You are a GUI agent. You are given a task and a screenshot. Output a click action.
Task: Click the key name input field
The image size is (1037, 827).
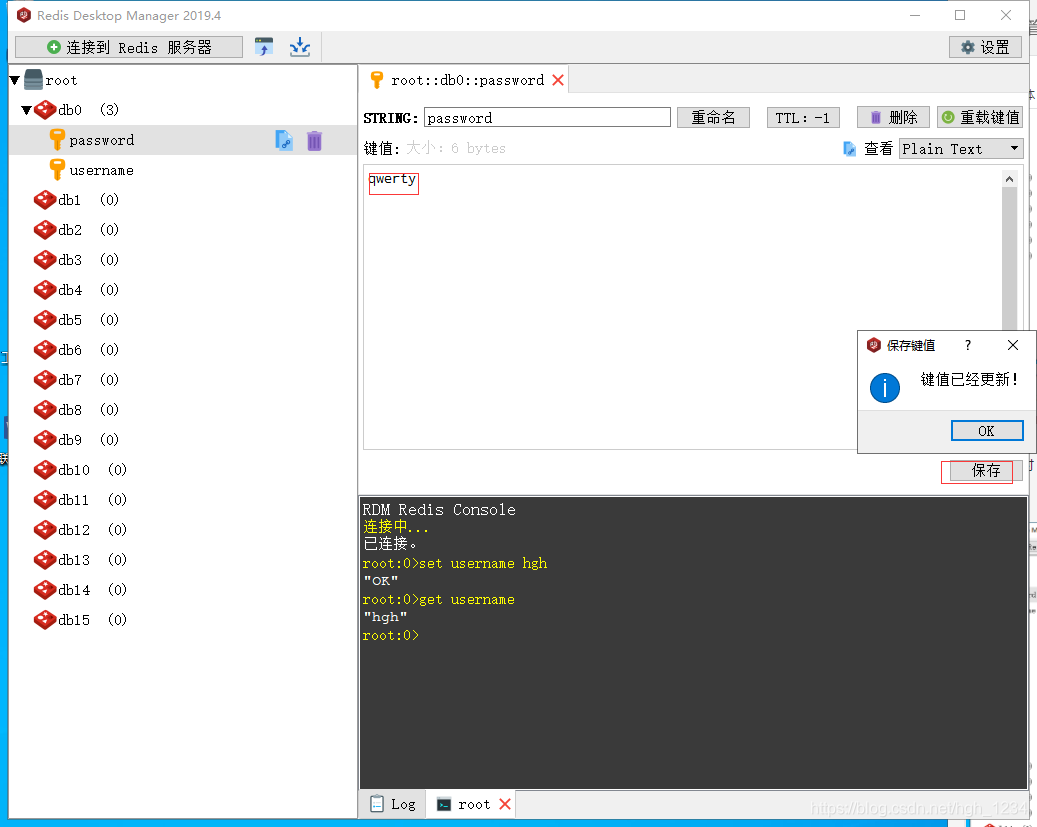pos(547,118)
